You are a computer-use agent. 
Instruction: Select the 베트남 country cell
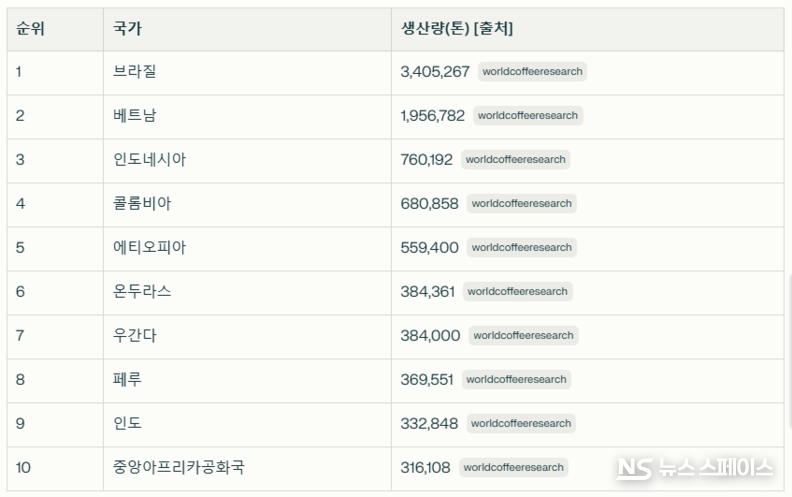[x=136, y=116]
